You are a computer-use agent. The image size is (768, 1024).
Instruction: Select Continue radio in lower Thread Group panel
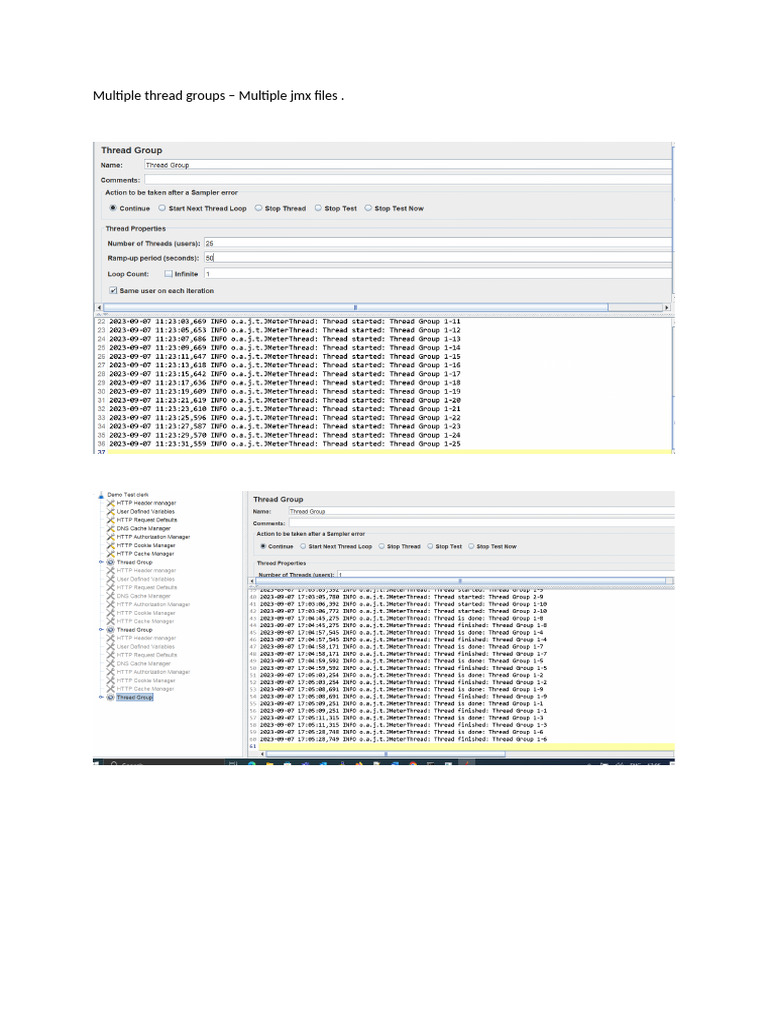(x=263, y=547)
